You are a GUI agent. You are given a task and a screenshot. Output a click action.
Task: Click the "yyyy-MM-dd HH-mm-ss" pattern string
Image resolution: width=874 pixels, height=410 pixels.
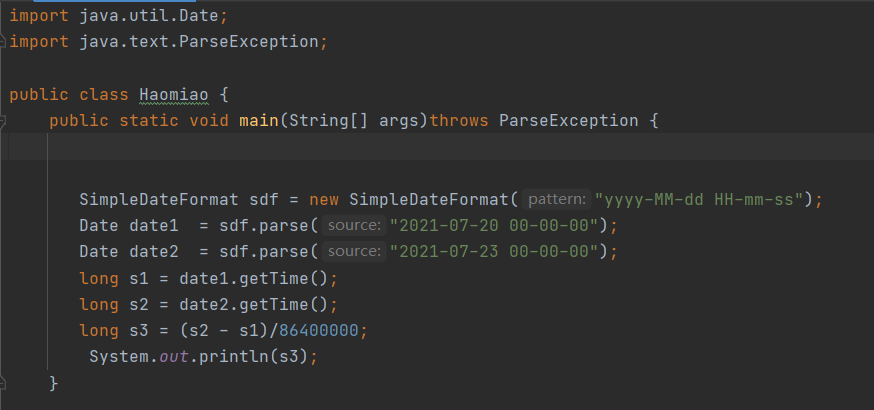point(699,199)
